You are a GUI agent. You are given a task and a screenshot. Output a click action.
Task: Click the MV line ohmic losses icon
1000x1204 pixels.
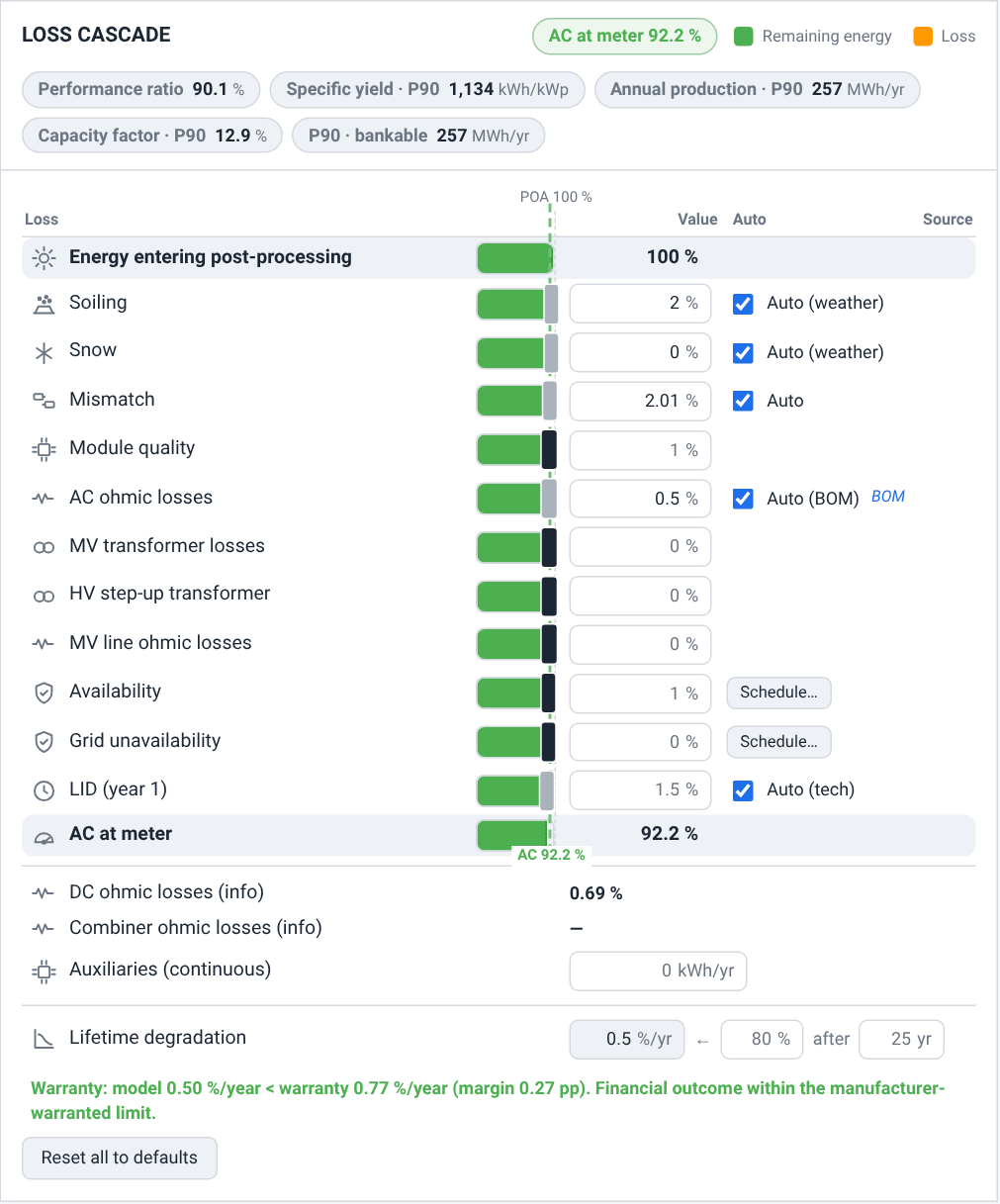pyautogui.click(x=44, y=644)
